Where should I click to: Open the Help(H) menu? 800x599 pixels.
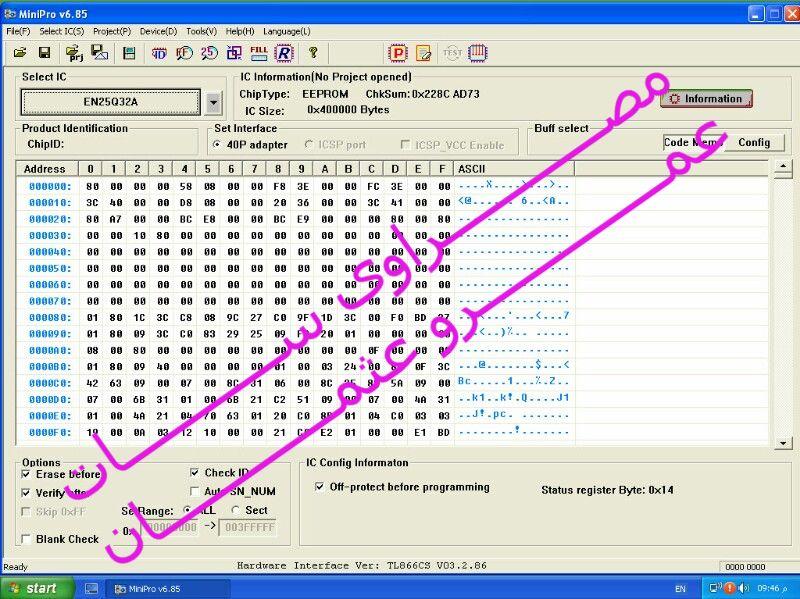pyautogui.click(x=240, y=32)
